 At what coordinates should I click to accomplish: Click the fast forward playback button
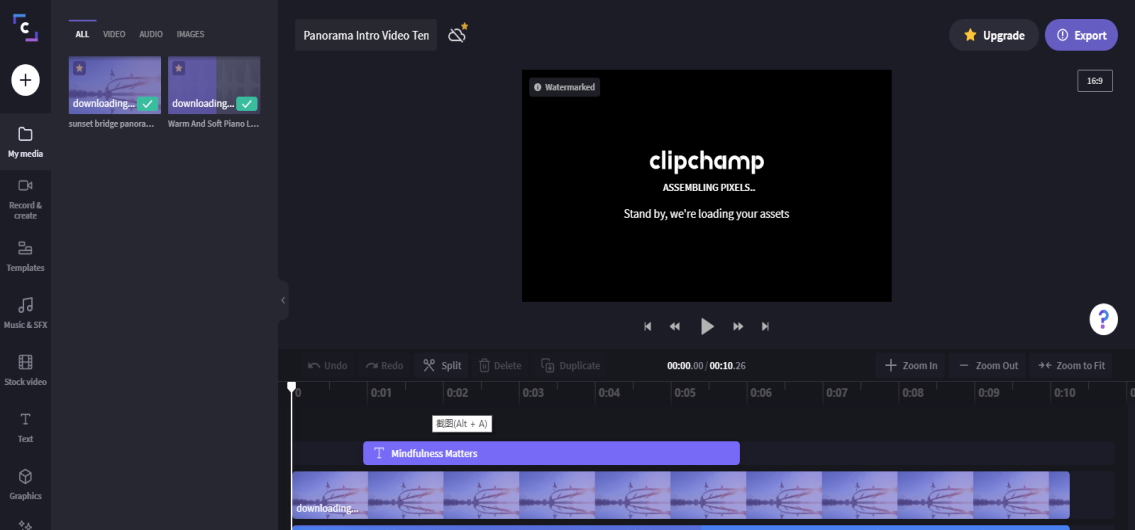[738, 327]
